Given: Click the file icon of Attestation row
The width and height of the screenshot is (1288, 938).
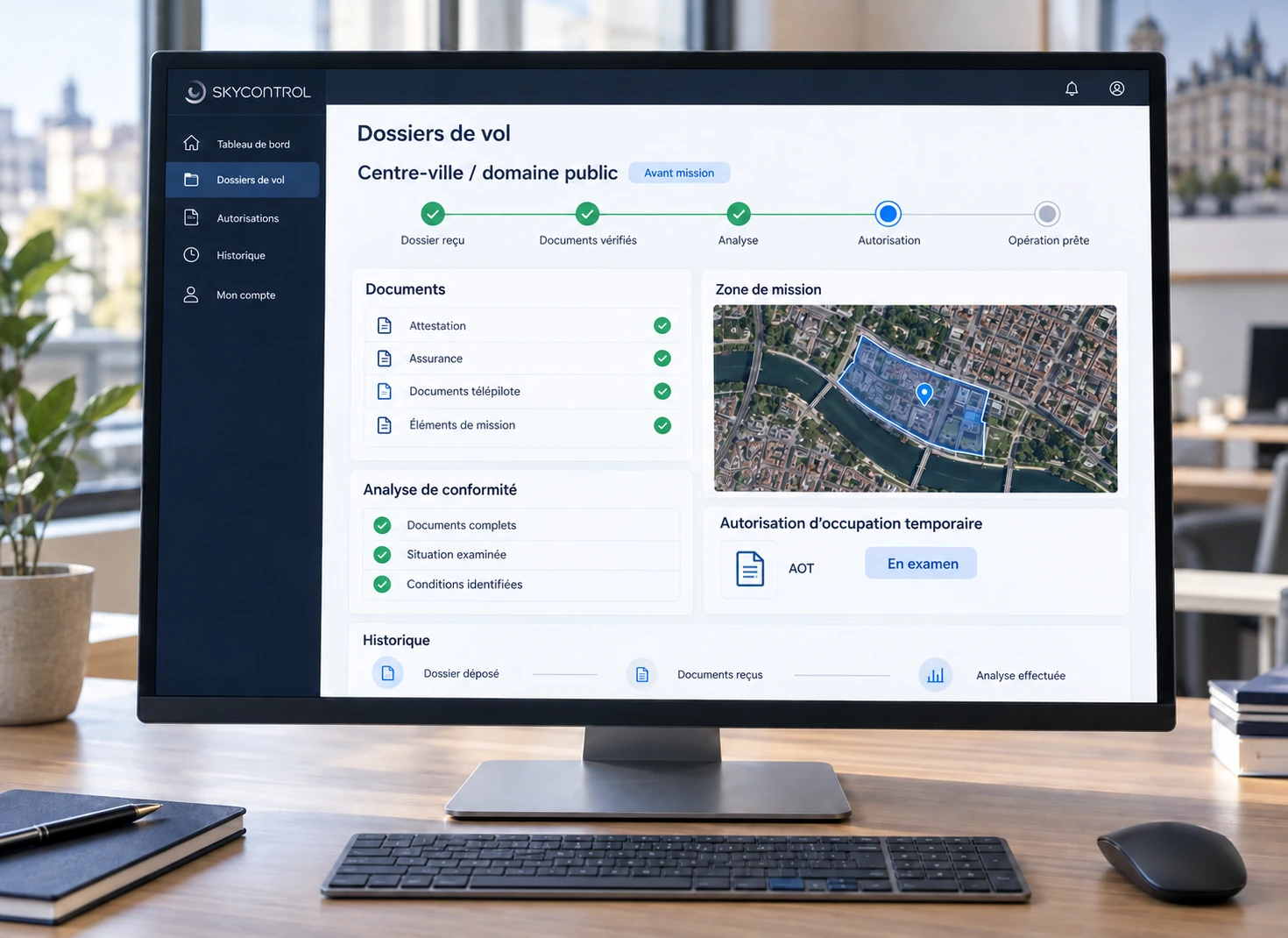Looking at the screenshot, I should (x=385, y=325).
